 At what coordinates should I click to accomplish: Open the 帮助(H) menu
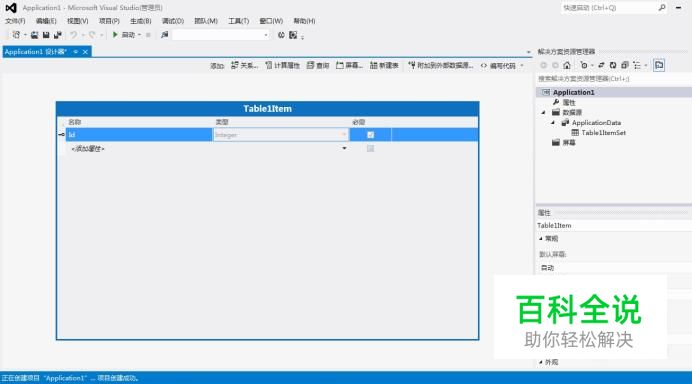304,21
